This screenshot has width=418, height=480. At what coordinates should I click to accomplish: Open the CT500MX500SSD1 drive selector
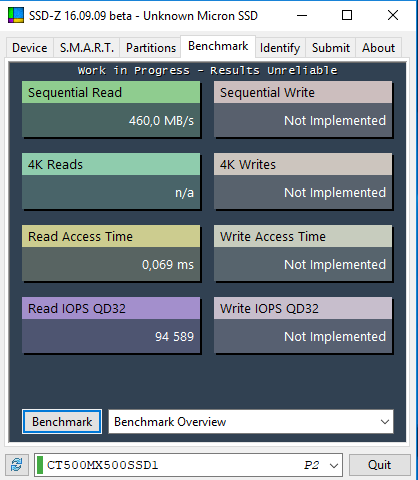(x=188, y=465)
